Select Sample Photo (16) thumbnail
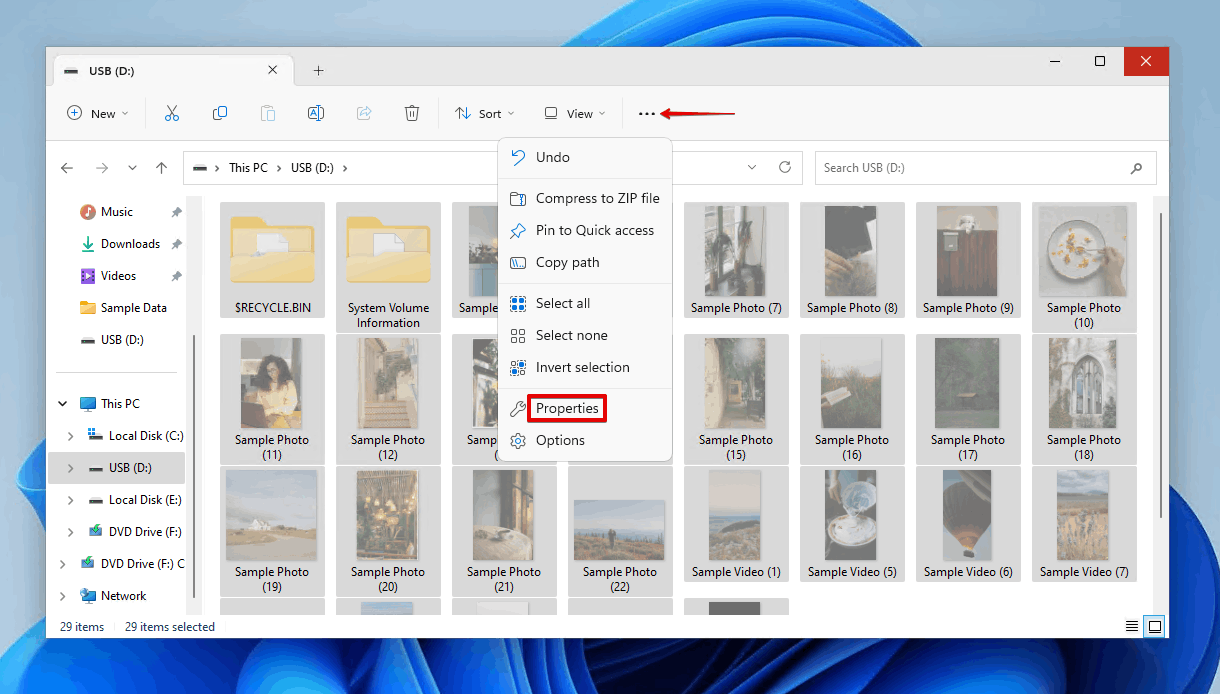1220x694 pixels. (x=852, y=398)
